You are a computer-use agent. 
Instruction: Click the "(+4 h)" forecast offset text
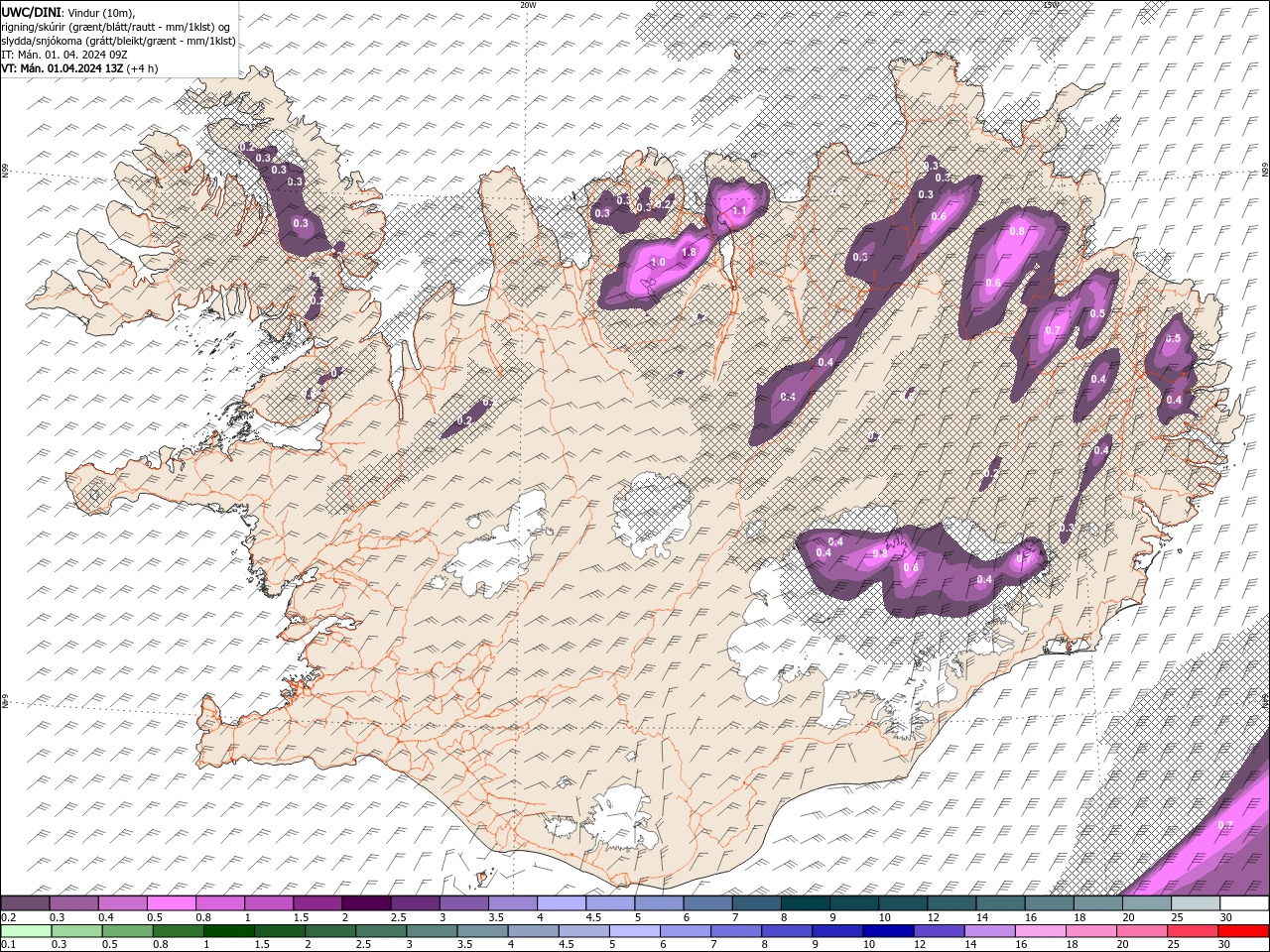(x=142, y=68)
